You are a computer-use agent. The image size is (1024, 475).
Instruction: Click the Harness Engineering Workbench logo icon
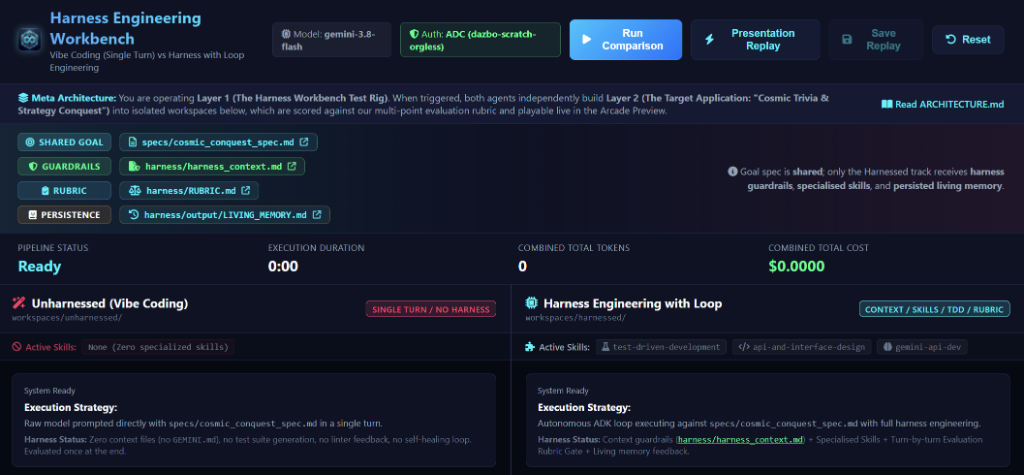pyautogui.click(x=29, y=39)
